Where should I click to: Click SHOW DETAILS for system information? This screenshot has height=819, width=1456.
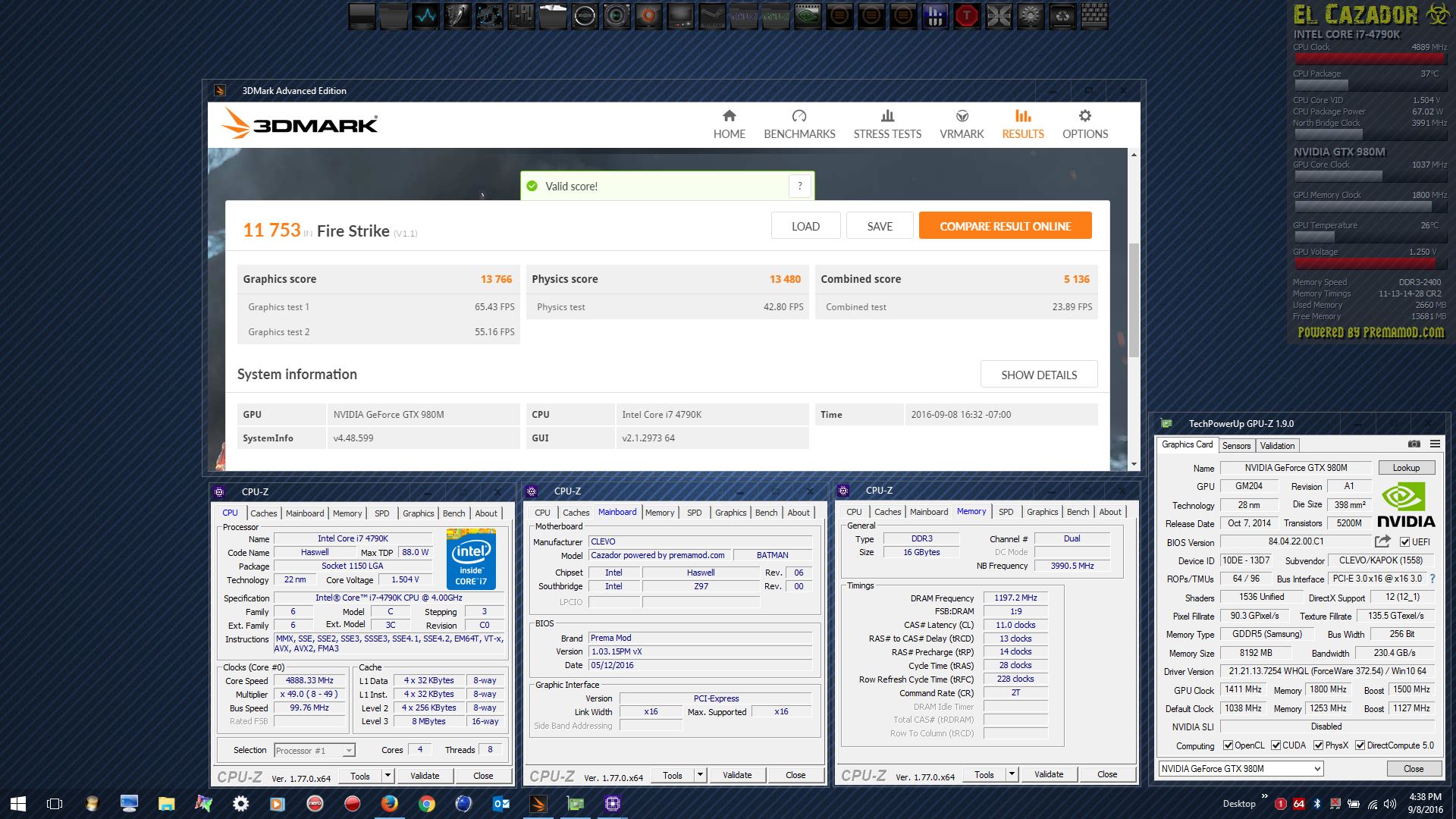(1039, 375)
